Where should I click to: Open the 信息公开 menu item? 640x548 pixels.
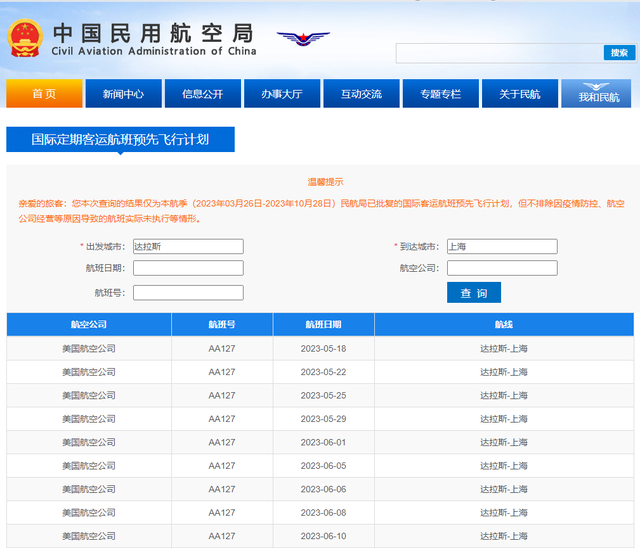pos(203,94)
